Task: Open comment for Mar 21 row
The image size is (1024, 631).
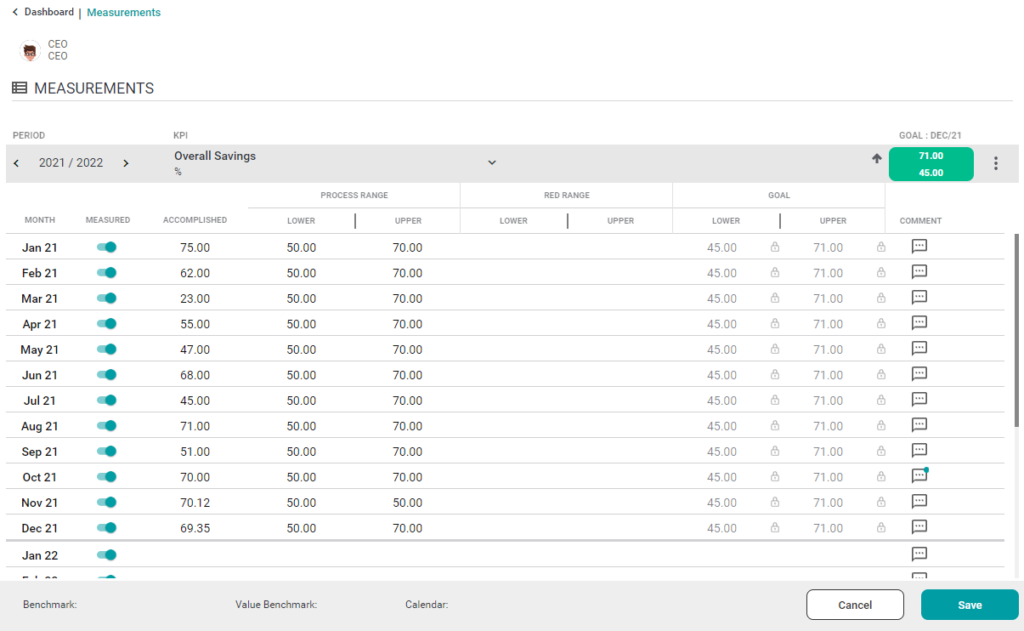Action: (x=919, y=297)
